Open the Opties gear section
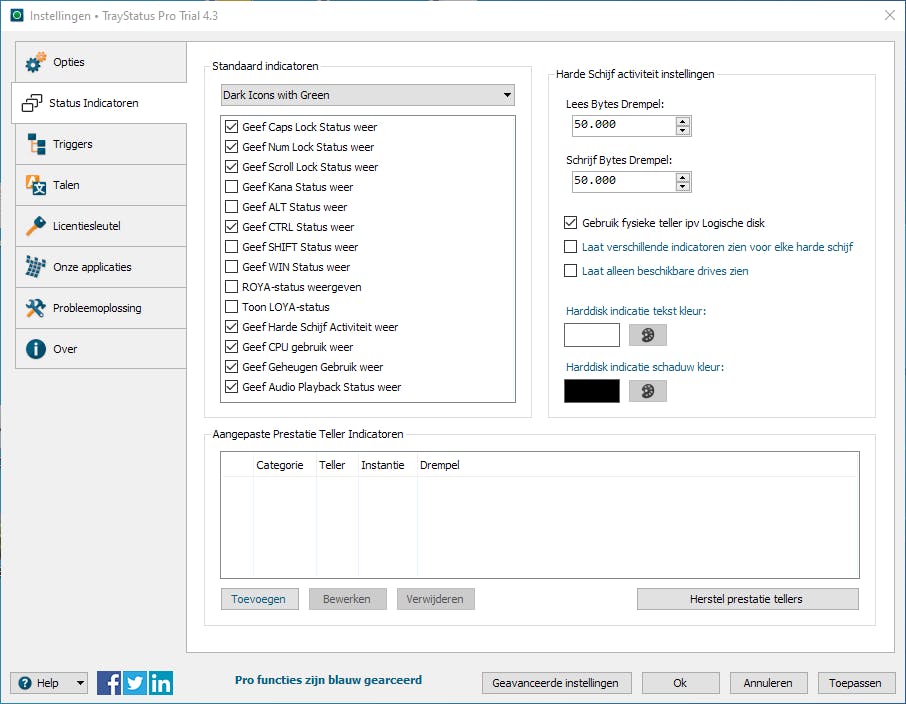 click(99, 62)
